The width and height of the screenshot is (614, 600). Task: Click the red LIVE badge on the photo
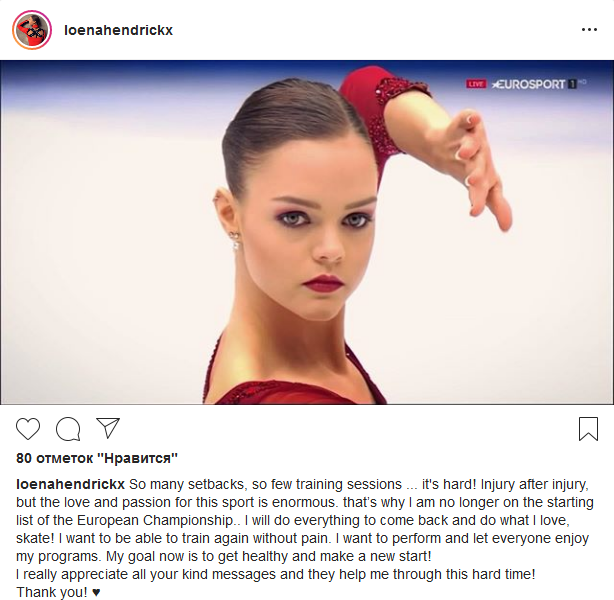[476, 84]
